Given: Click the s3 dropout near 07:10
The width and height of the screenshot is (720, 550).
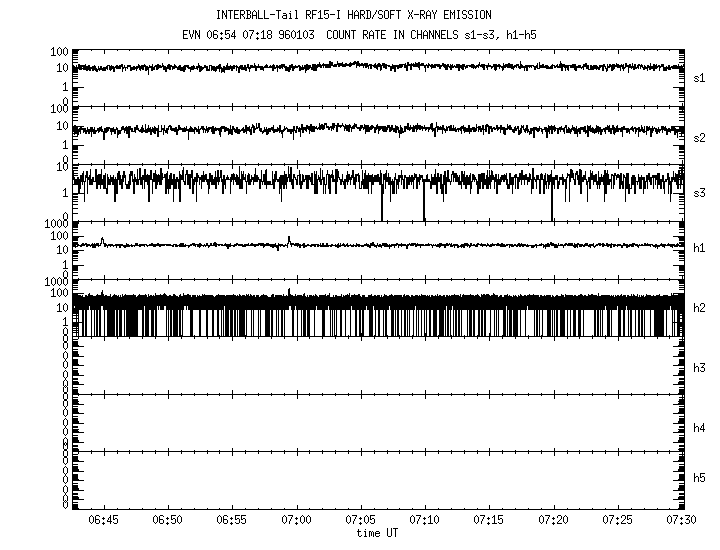Looking at the screenshot, I should coord(424,205).
